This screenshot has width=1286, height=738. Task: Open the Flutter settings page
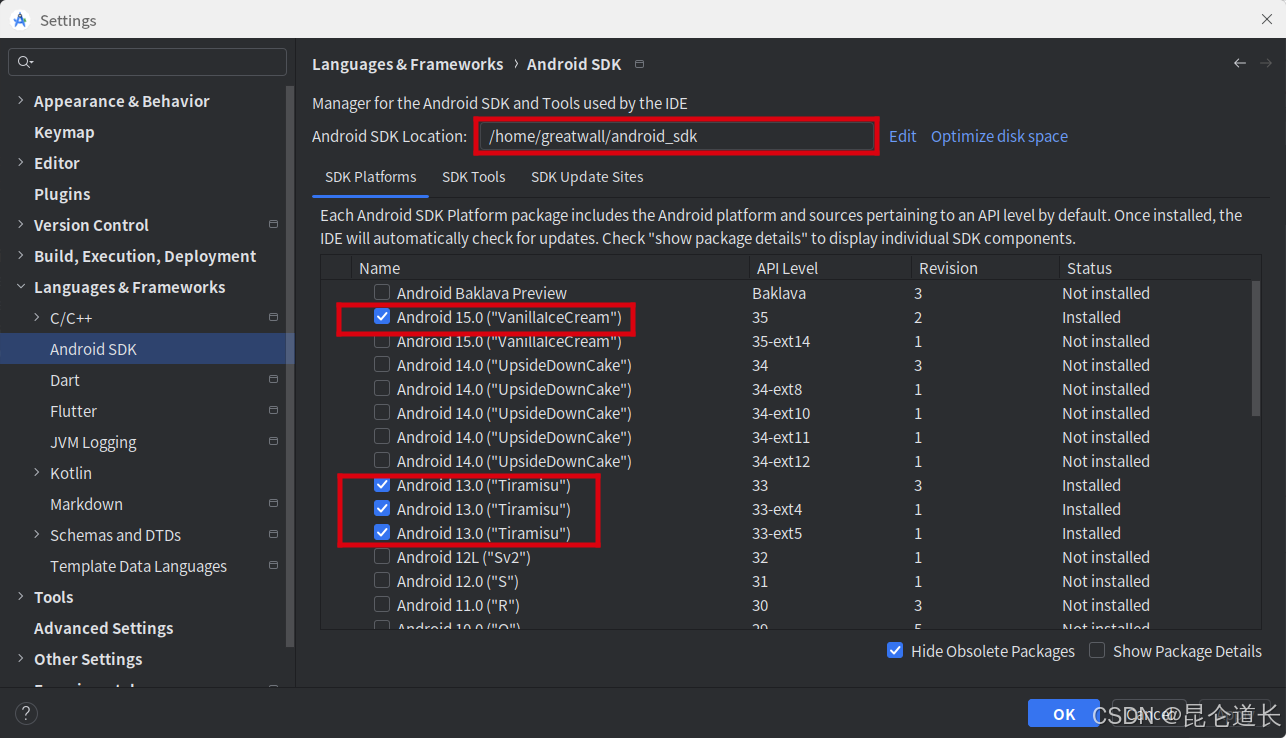73,411
